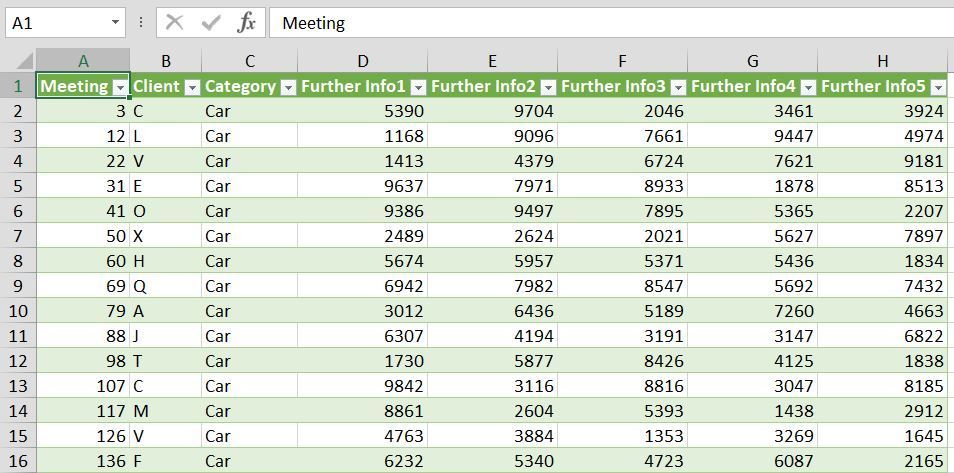This screenshot has height=473, width=954.
Task: Show filter options for Further Info2
Action: coord(548,87)
